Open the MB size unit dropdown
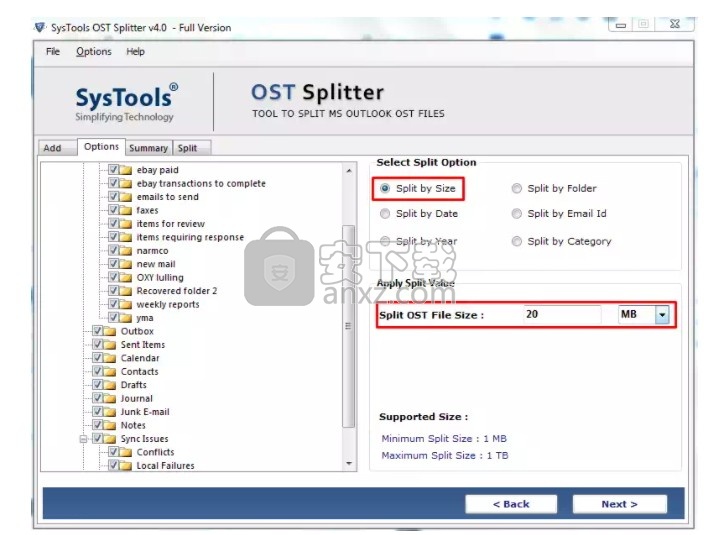The image size is (704, 535). [662, 315]
